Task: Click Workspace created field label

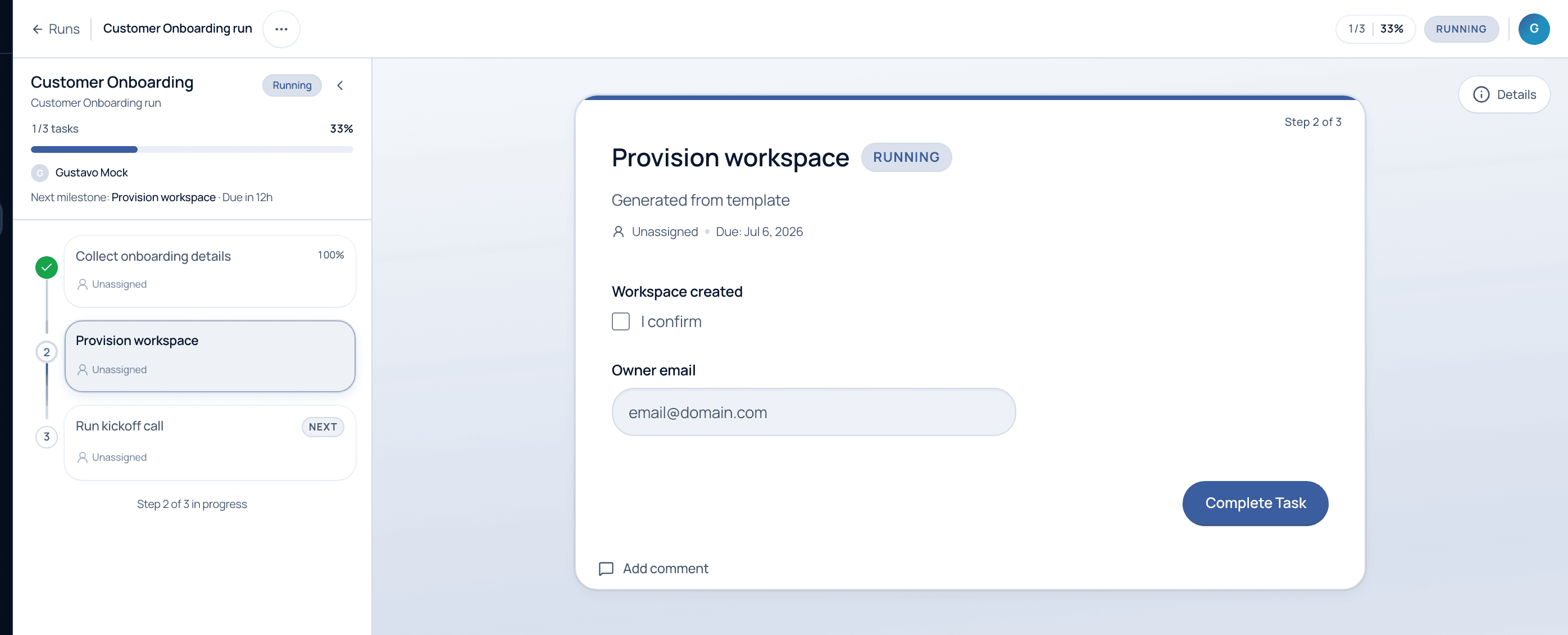Action: 677,292
